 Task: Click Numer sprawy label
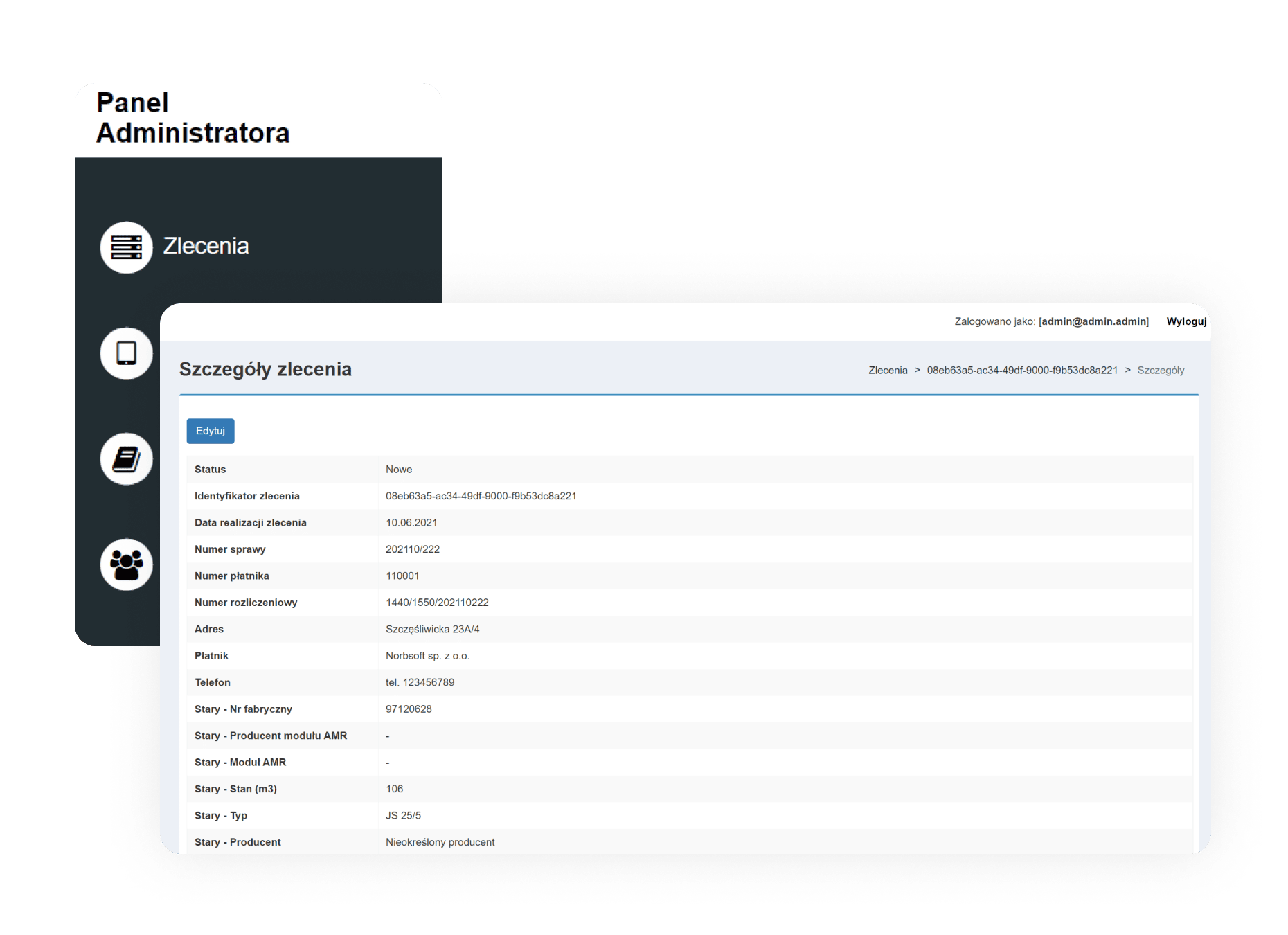(x=230, y=549)
